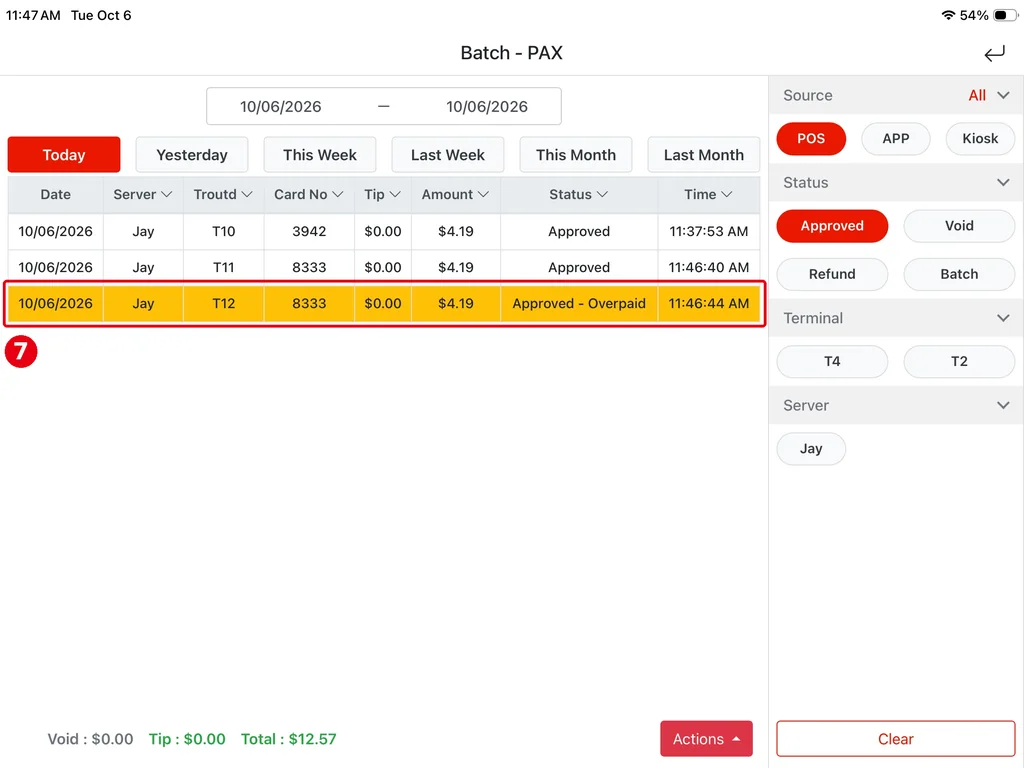
Task: Toggle the Refund status filter
Action: [x=832, y=274]
